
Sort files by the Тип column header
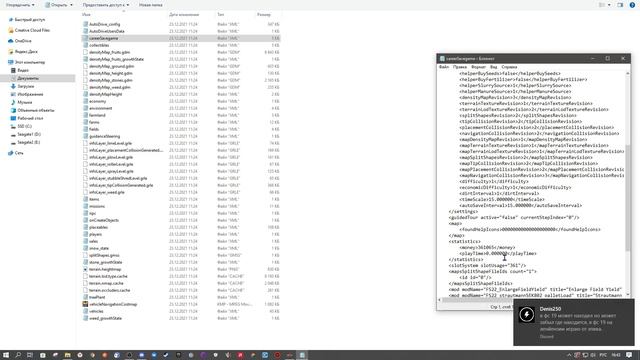click(x=220, y=15)
